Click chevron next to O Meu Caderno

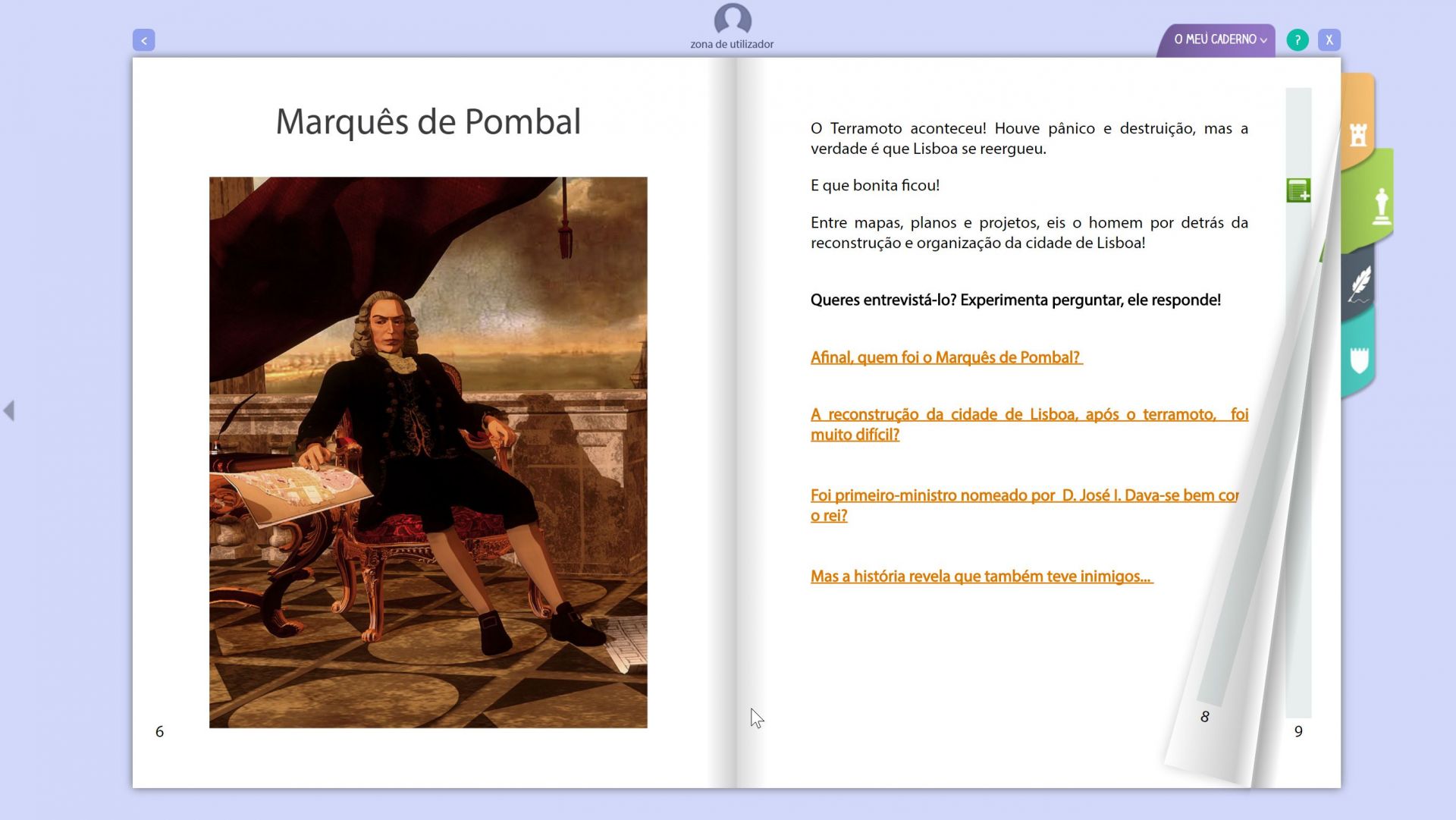[1263, 41]
